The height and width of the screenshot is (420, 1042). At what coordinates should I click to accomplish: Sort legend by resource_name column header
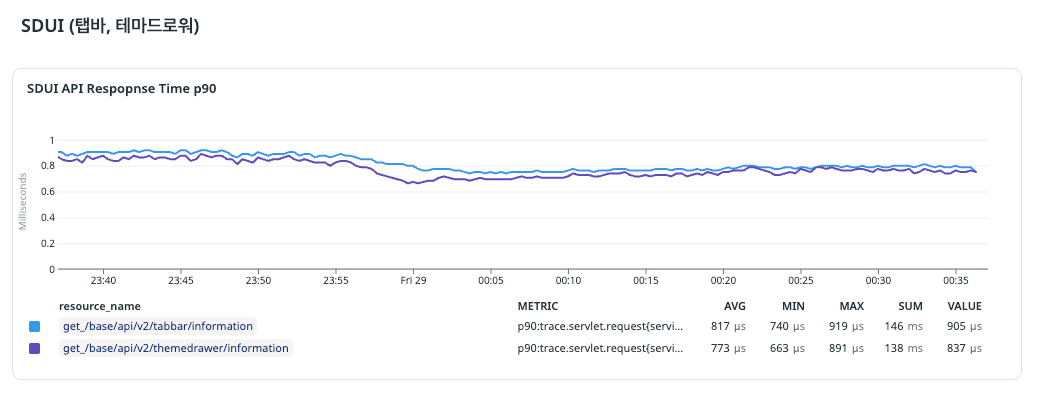100,306
